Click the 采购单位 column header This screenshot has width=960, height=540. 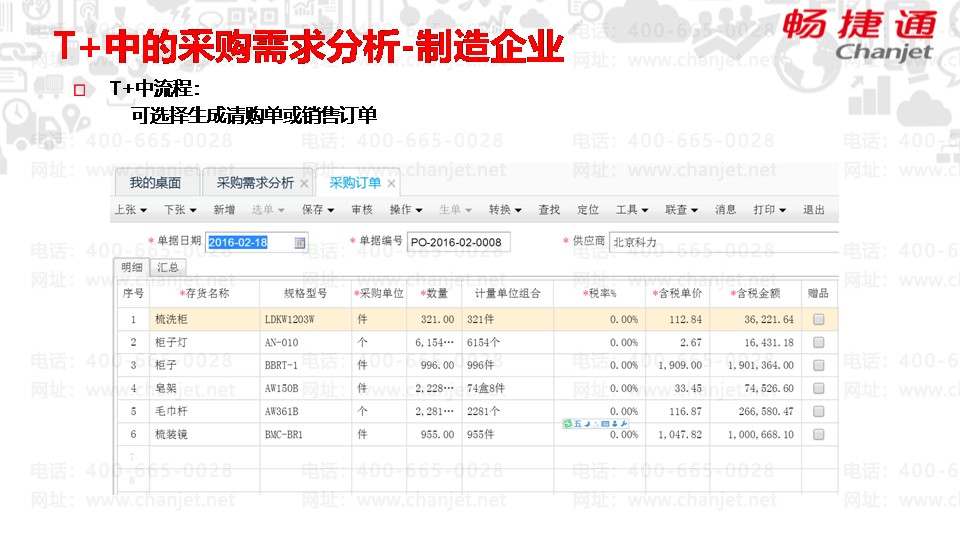pyautogui.click(x=379, y=294)
